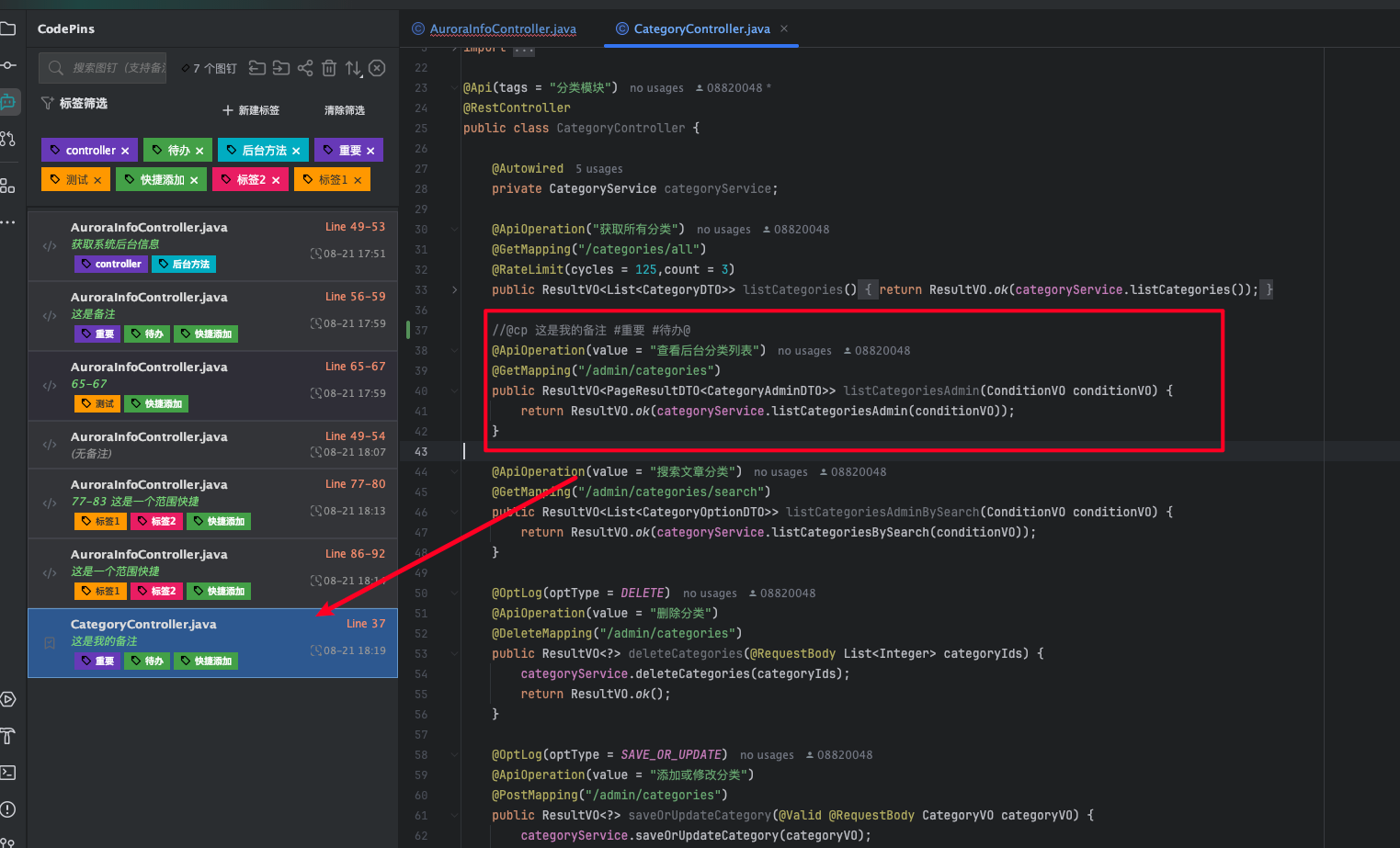The image size is (1400, 848).
Task: Select the pin at Line 65-67
Action: pos(212,385)
